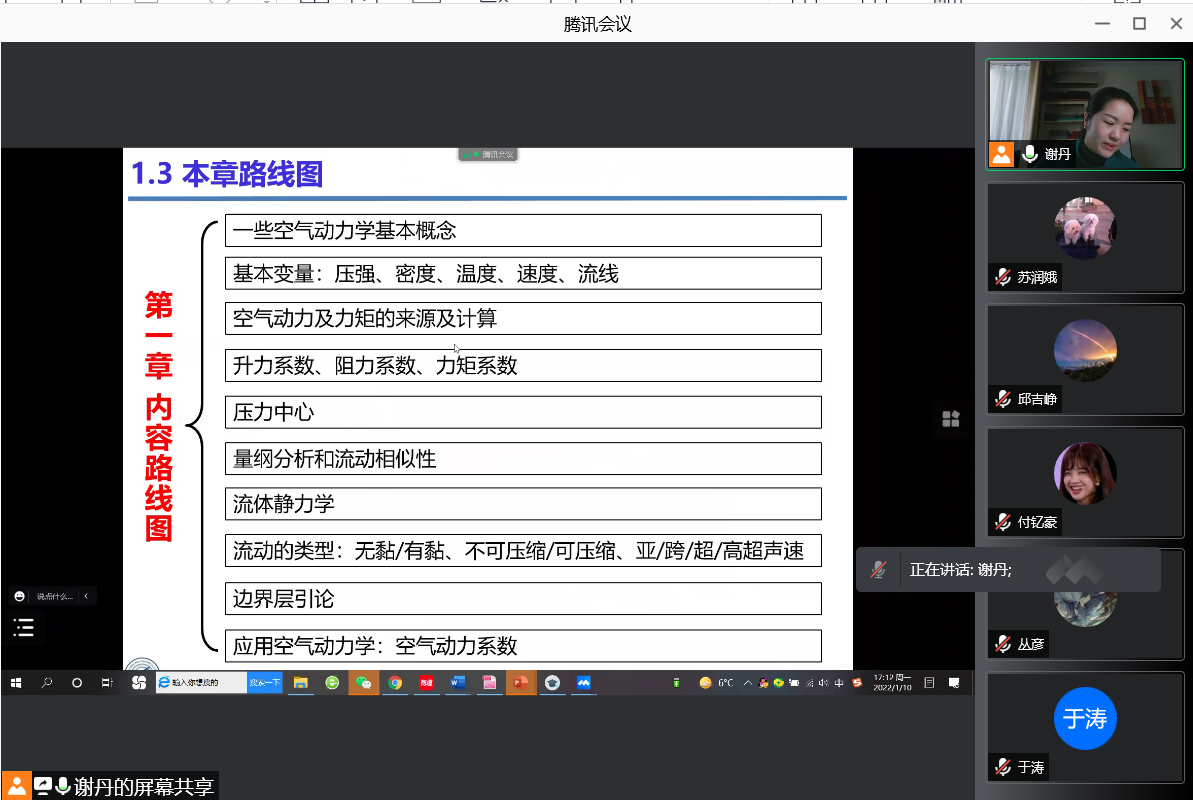Screen dimensions: 1193x800
Task: Click the grid layout switch icon
Action: (950, 420)
